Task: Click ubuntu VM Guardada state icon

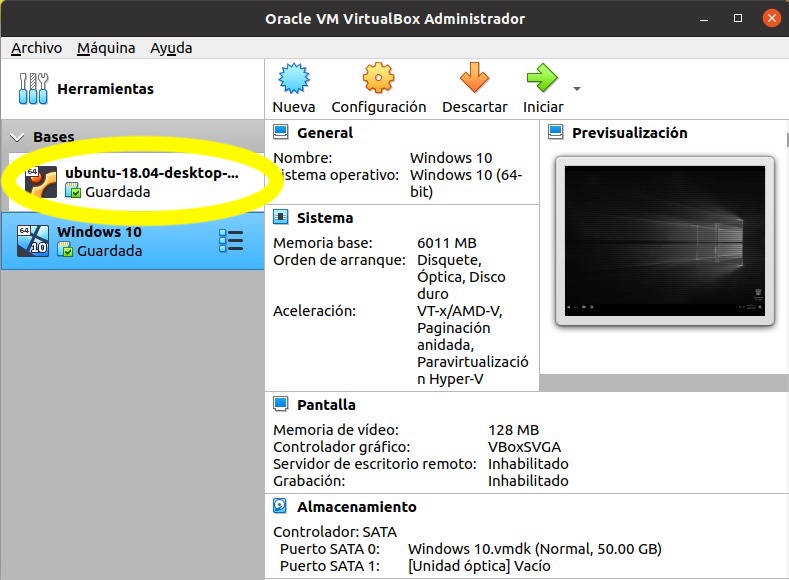Action: pos(72,191)
